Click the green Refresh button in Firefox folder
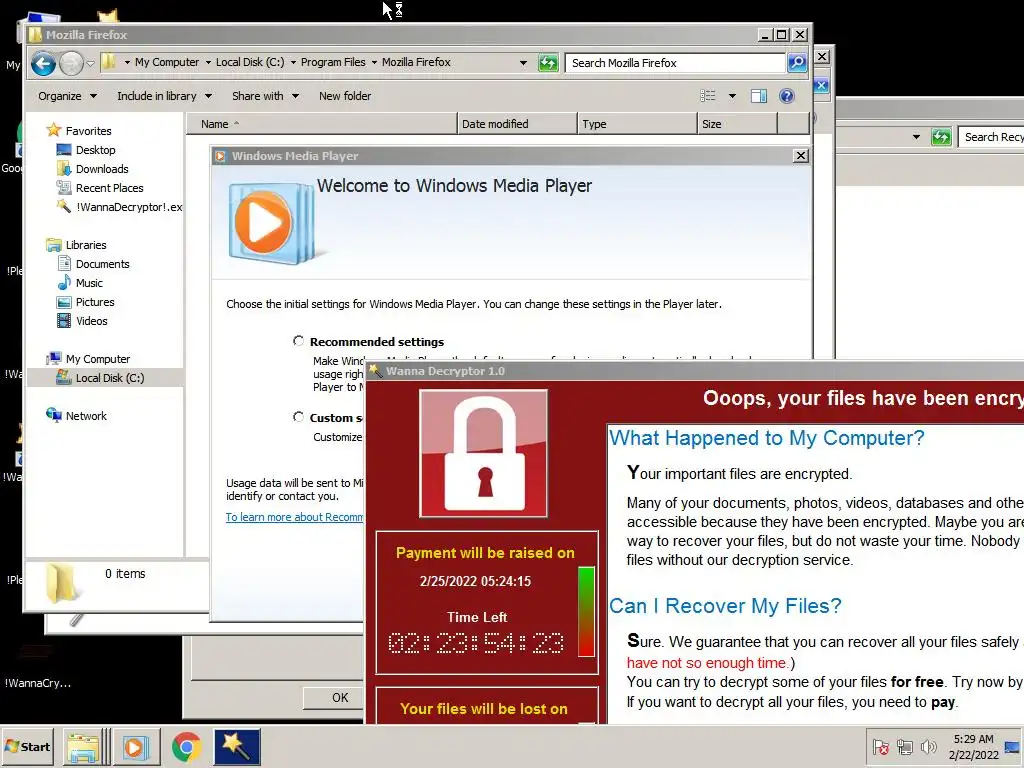The width and height of the screenshot is (1024, 768). point(548,63)
